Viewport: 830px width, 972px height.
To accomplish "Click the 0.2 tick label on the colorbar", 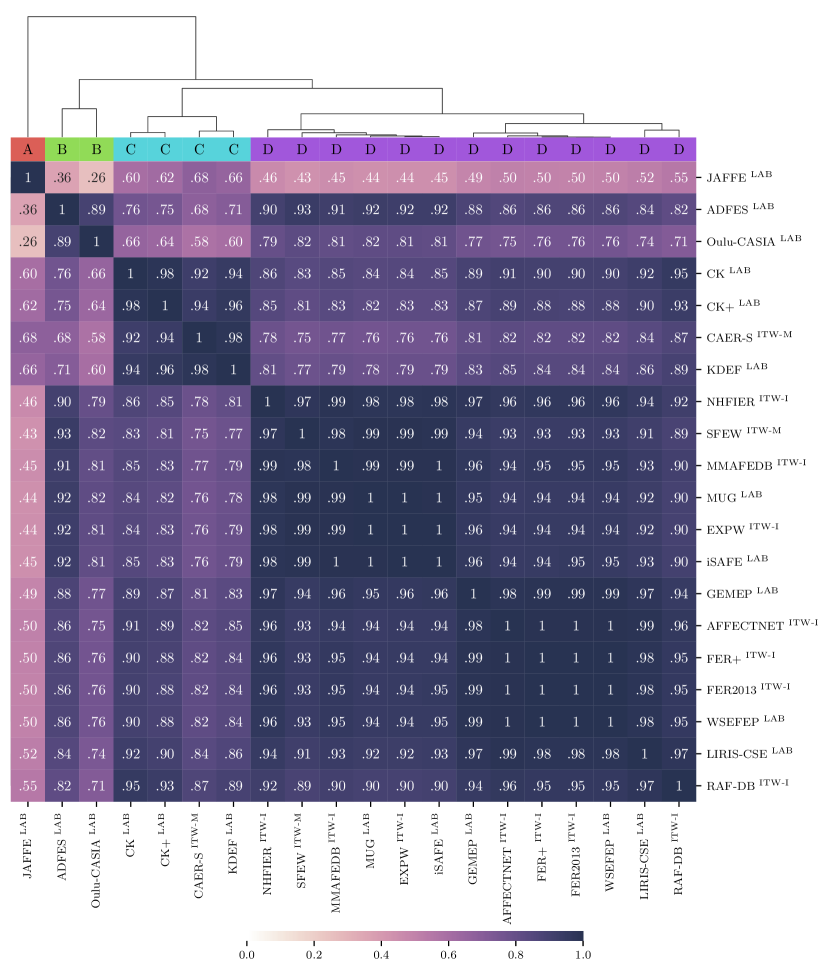I will [x=314, y=955].
